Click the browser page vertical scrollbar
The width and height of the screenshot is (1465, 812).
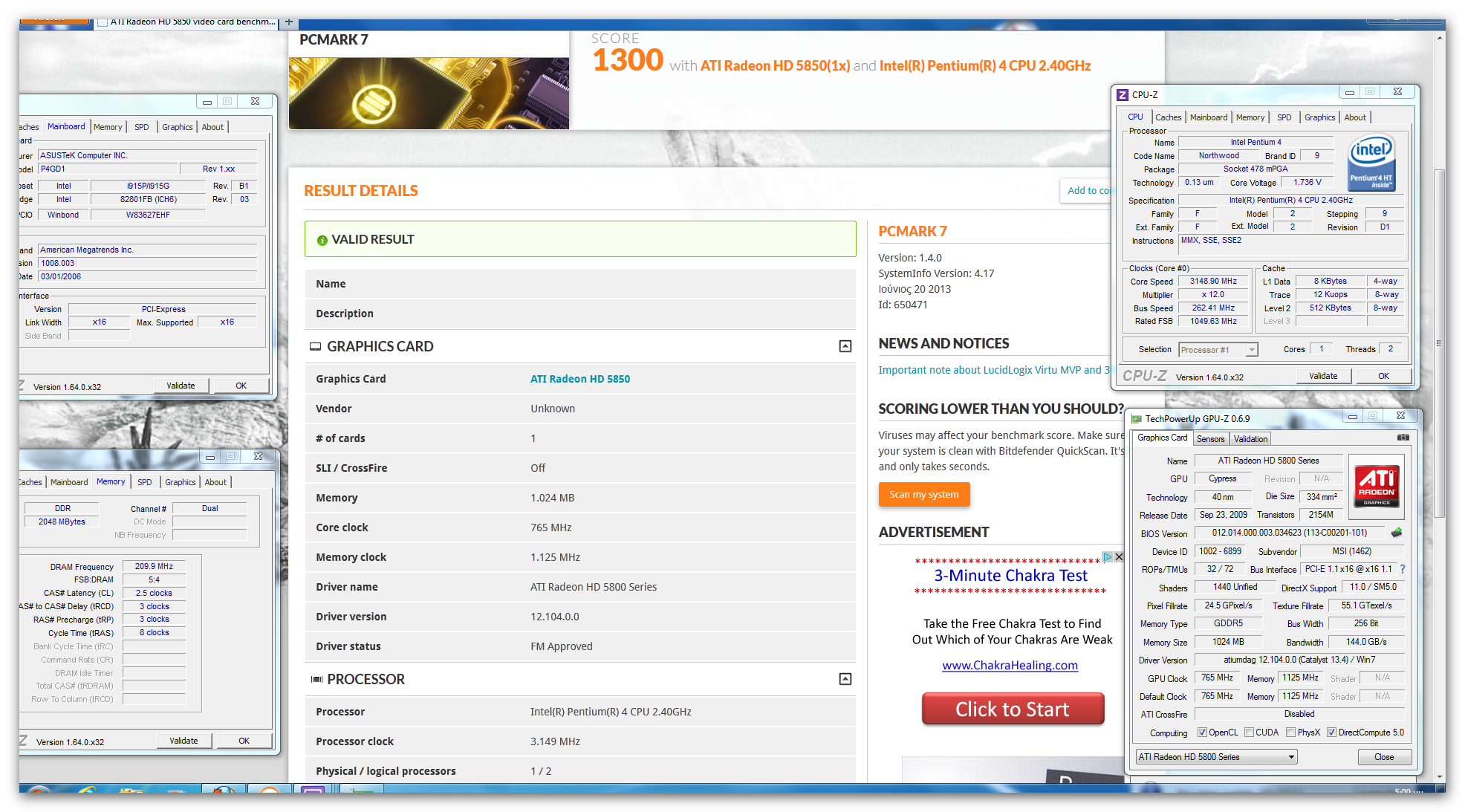point(1440,342)
